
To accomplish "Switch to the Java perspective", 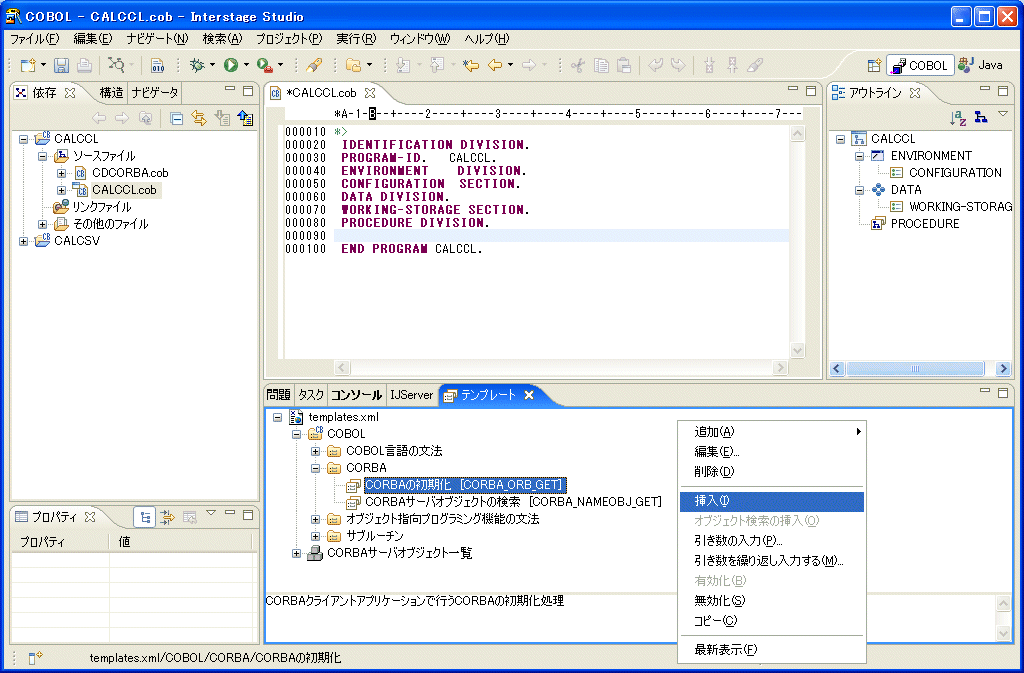I will (x=980, y=65).
